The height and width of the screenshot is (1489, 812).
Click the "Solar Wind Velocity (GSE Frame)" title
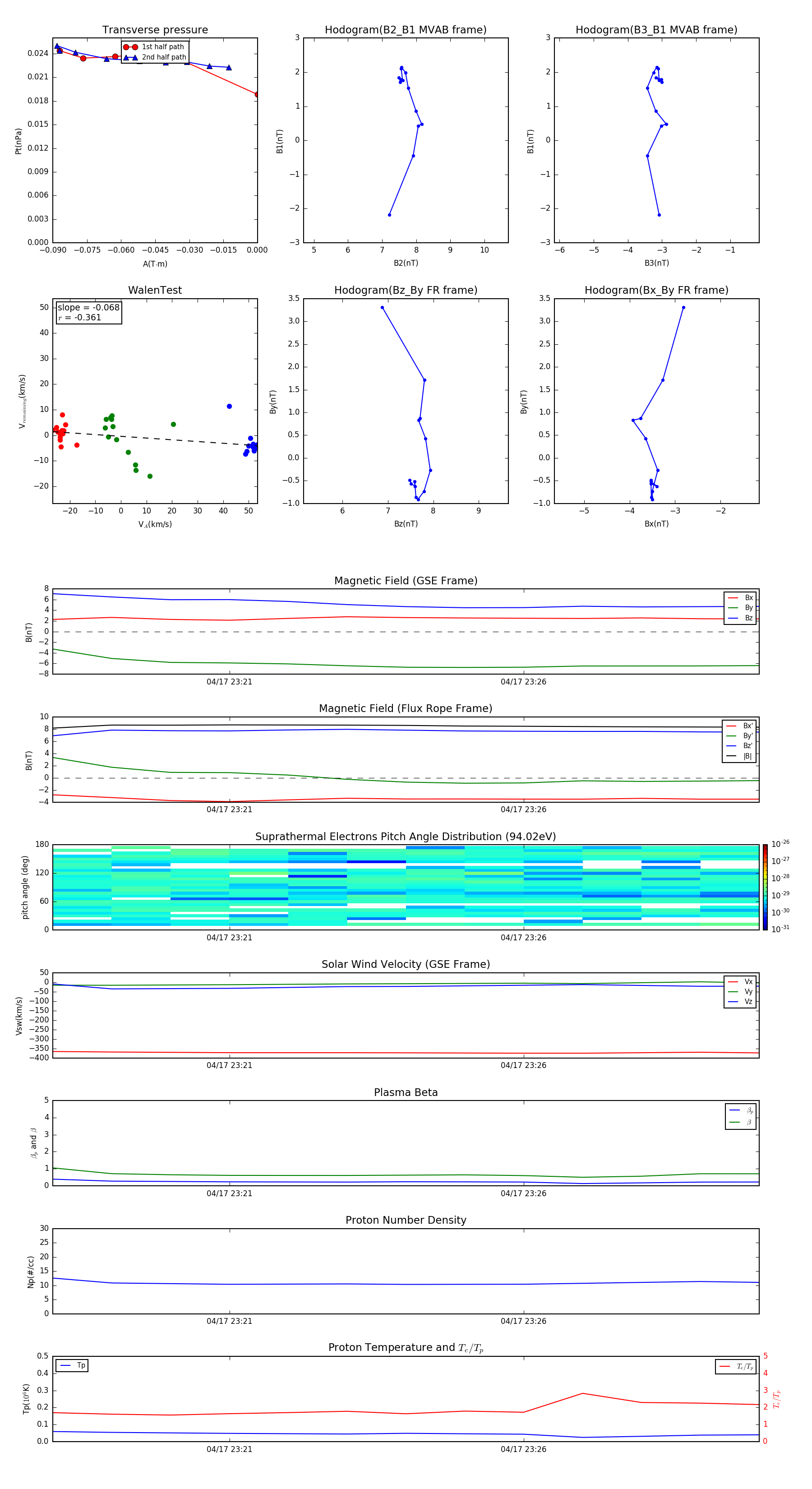(x=406, y=964)
